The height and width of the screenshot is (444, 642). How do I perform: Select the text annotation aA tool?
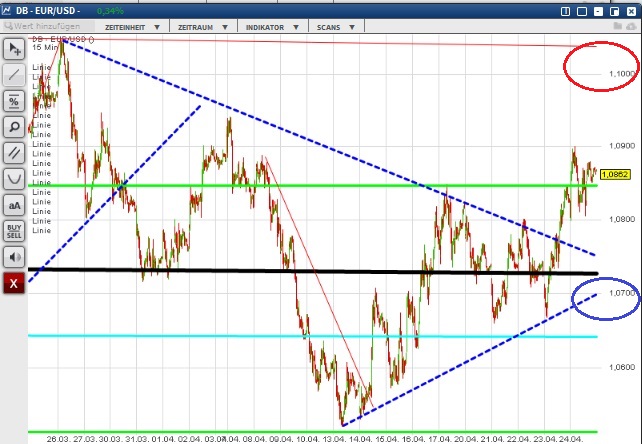[14, 205]
